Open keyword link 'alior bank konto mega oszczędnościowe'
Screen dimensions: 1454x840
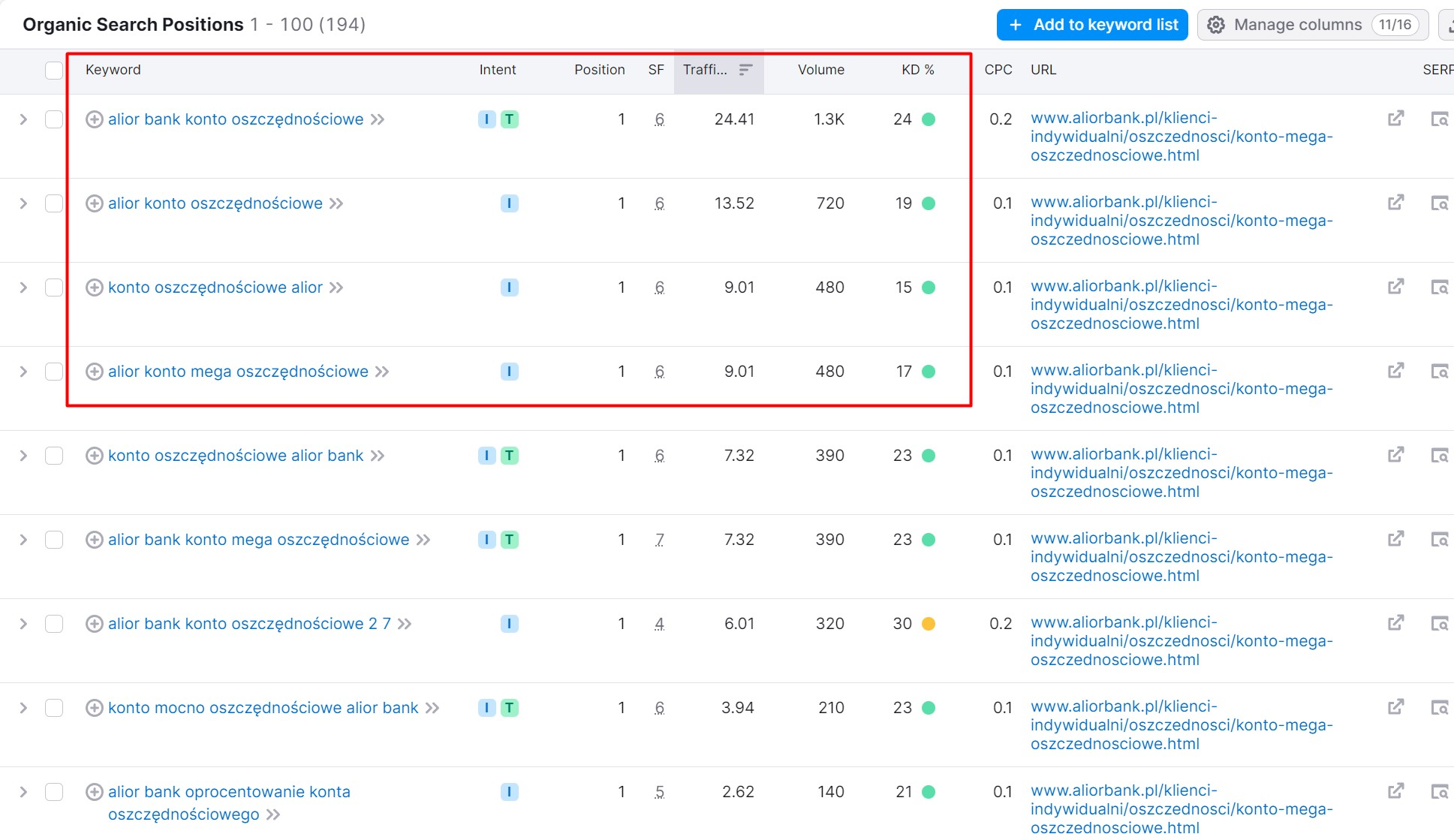(x=259, y=540)
